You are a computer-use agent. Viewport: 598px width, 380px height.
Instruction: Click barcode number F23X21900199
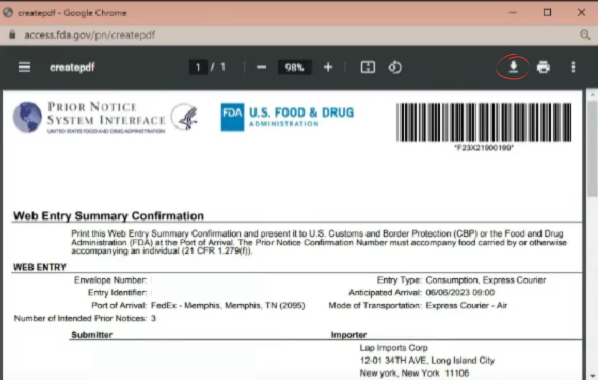point(484,148)
